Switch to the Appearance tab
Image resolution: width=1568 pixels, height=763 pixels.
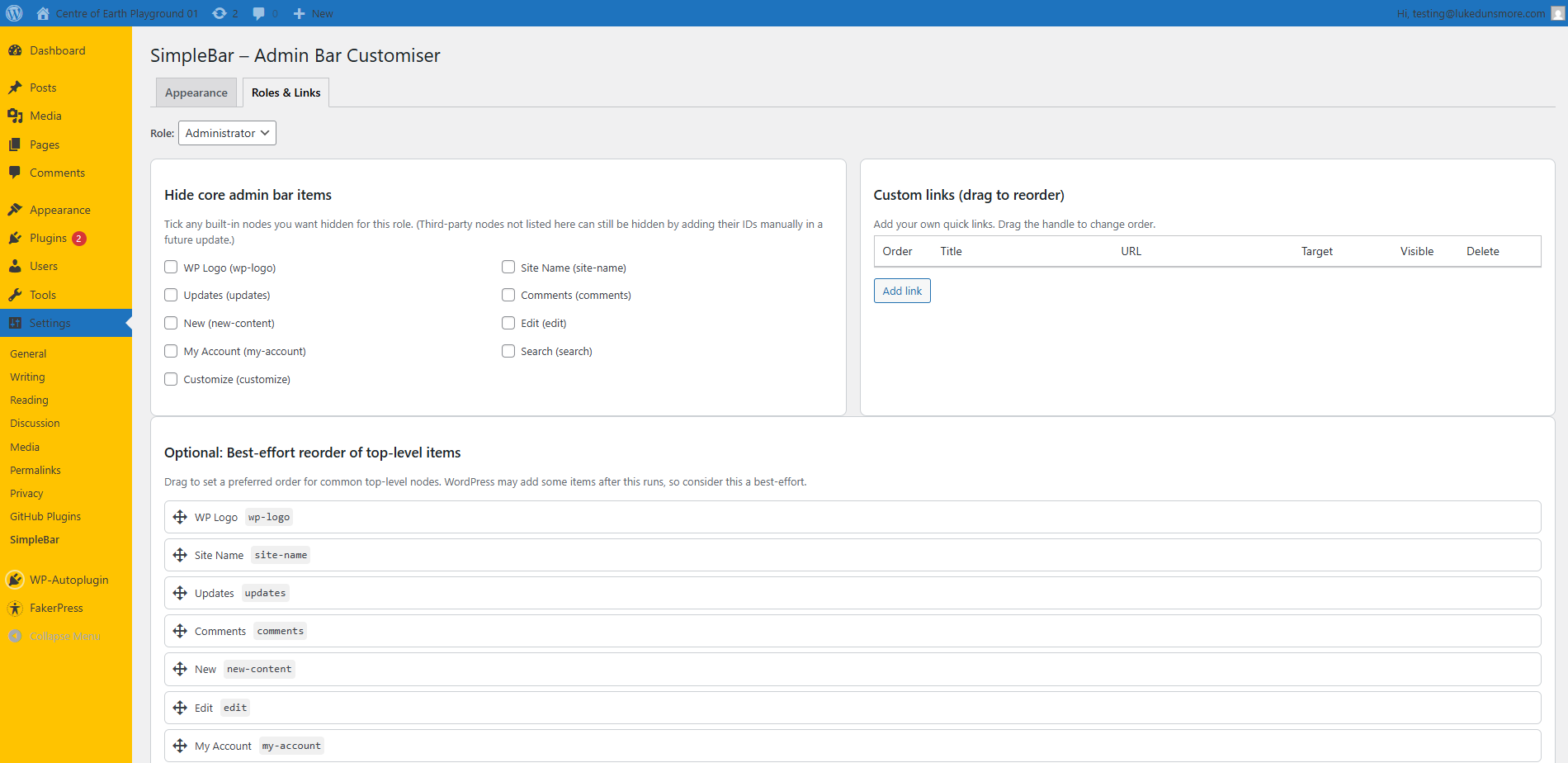point(196,92)
